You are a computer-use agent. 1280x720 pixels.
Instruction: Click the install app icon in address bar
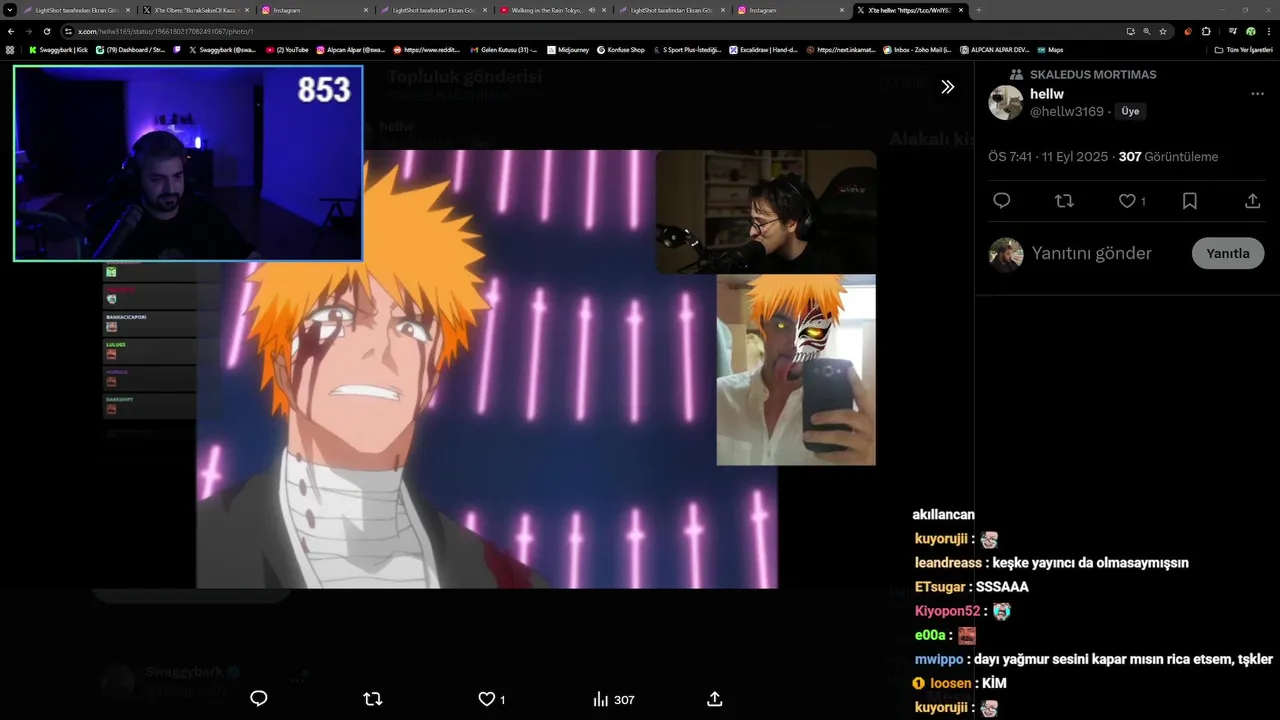point(1130,31)
